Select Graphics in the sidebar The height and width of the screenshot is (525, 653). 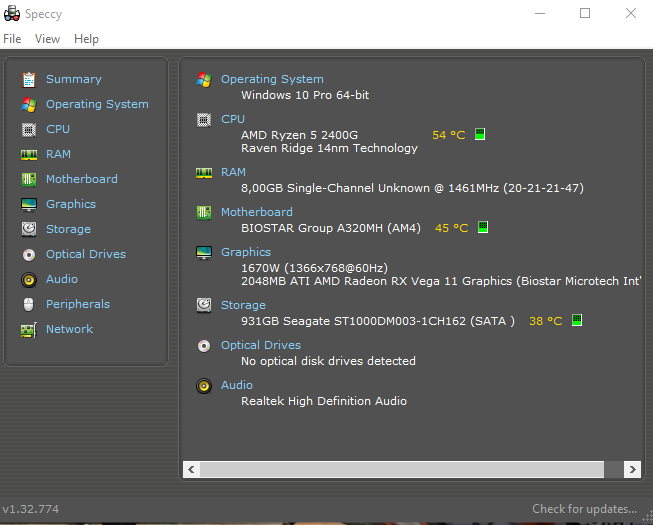pos(71,204)
